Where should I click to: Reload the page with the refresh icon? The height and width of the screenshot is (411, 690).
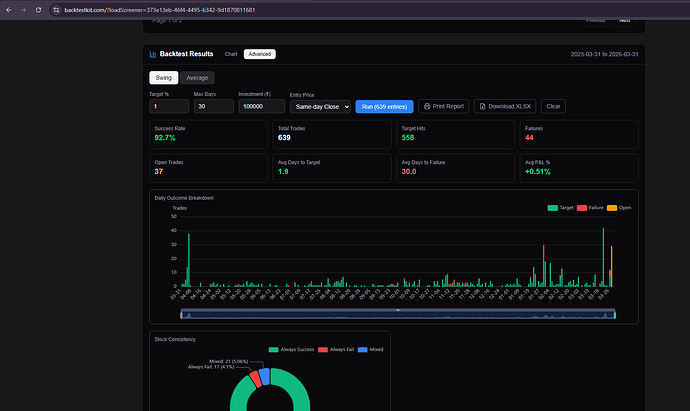(x=39, y=8)
